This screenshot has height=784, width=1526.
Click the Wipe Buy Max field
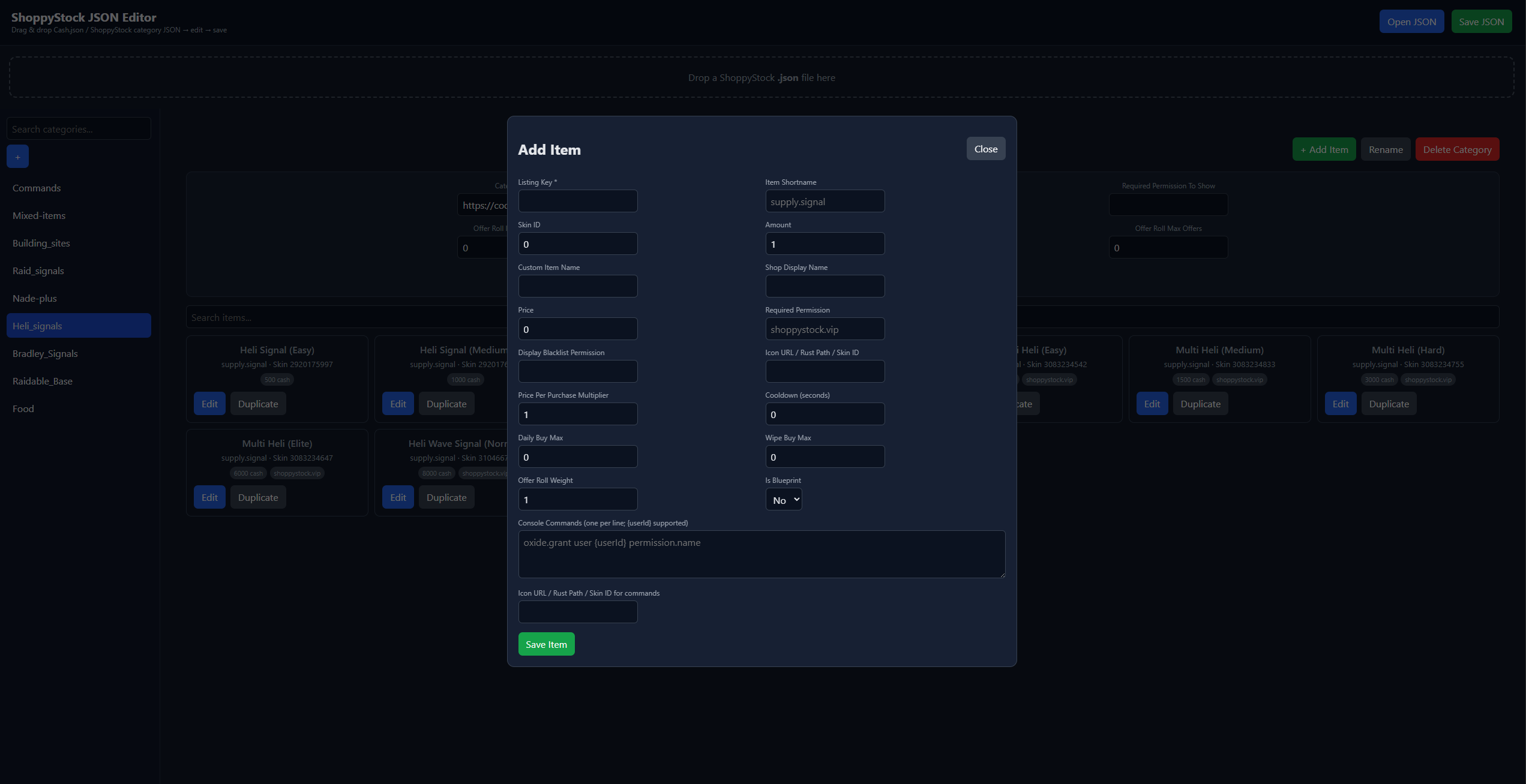click(x=825, y=456)
